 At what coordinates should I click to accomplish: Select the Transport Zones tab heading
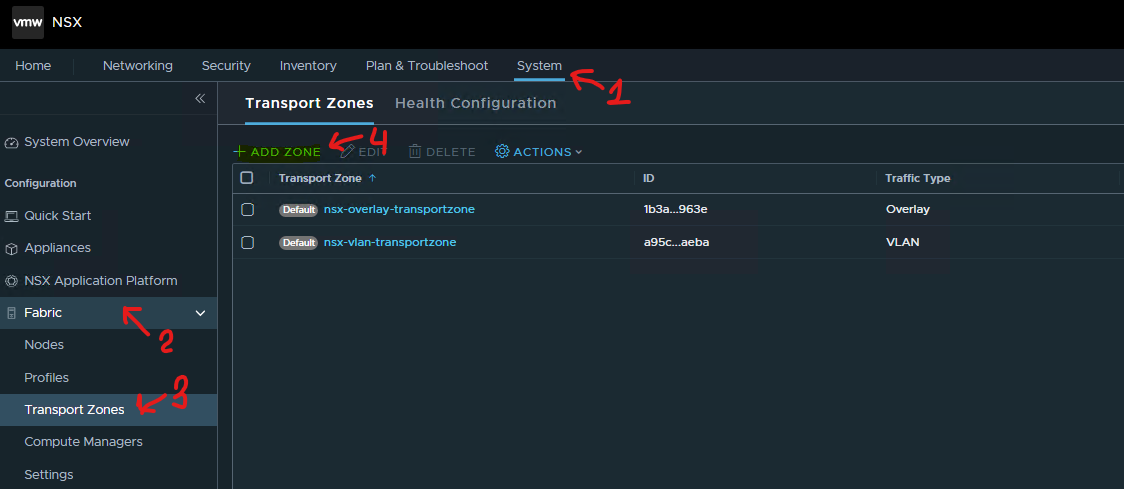coord(309,103)
